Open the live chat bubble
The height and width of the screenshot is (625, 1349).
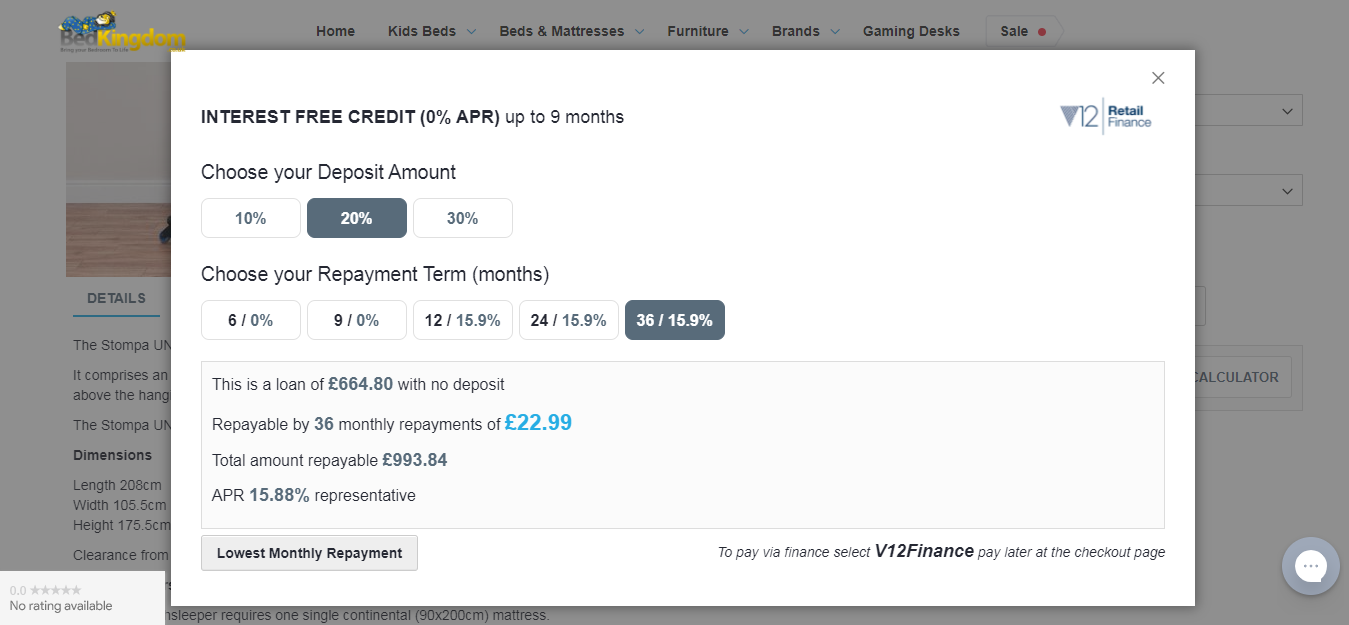coord(1310,566)
